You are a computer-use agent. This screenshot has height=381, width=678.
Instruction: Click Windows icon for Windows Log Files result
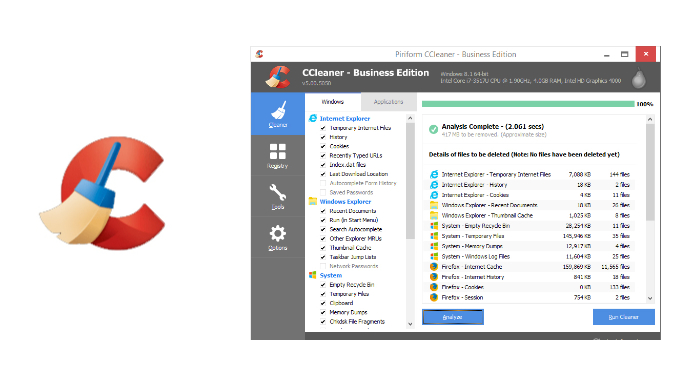point(434,256)
